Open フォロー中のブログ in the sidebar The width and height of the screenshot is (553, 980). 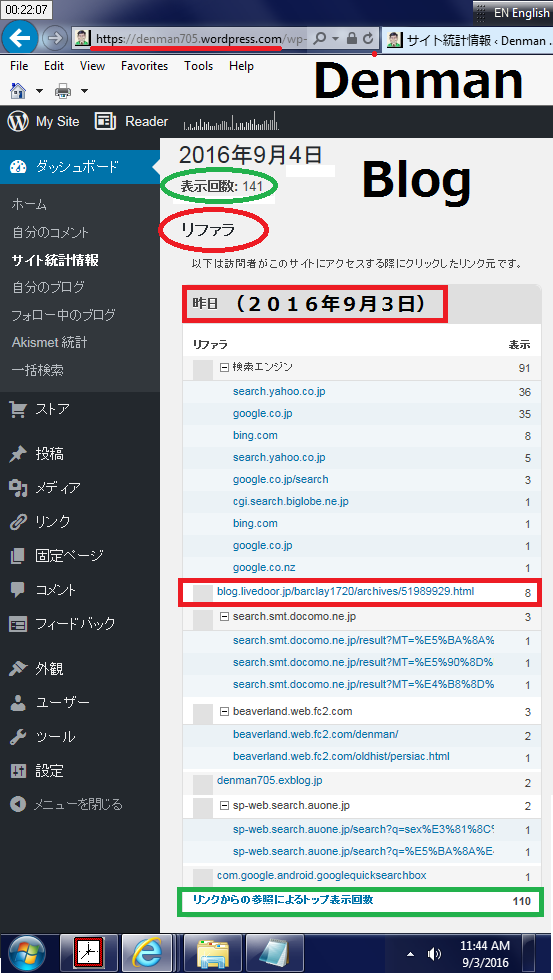[x=64, y=315]
